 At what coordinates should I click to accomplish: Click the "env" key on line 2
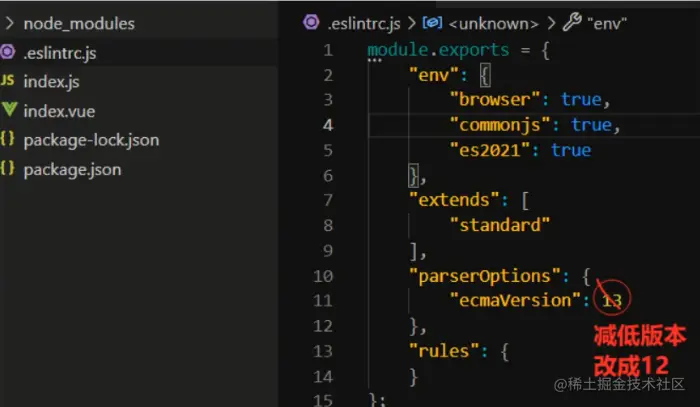point(434,75)
